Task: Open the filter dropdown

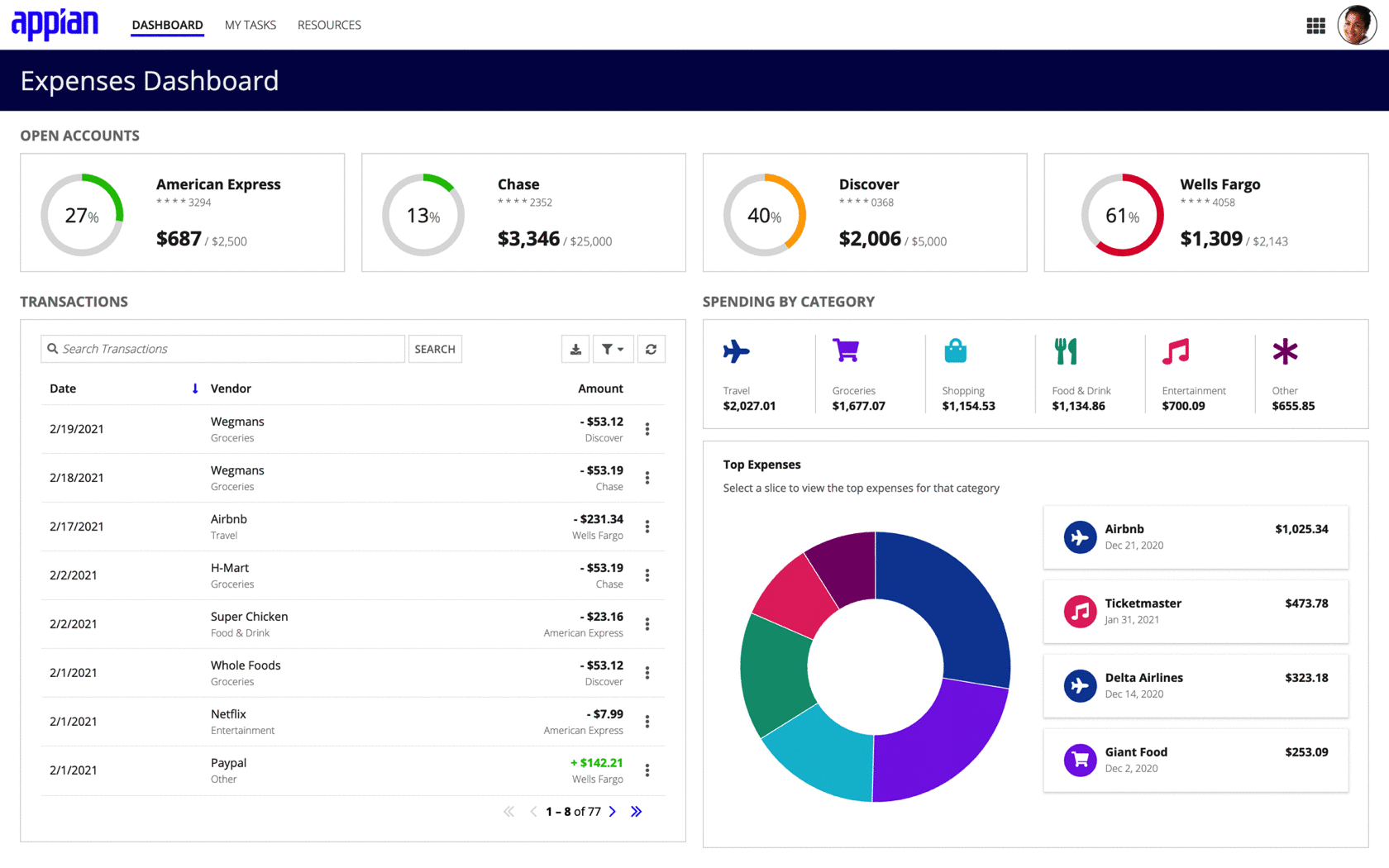Action: 613,349
